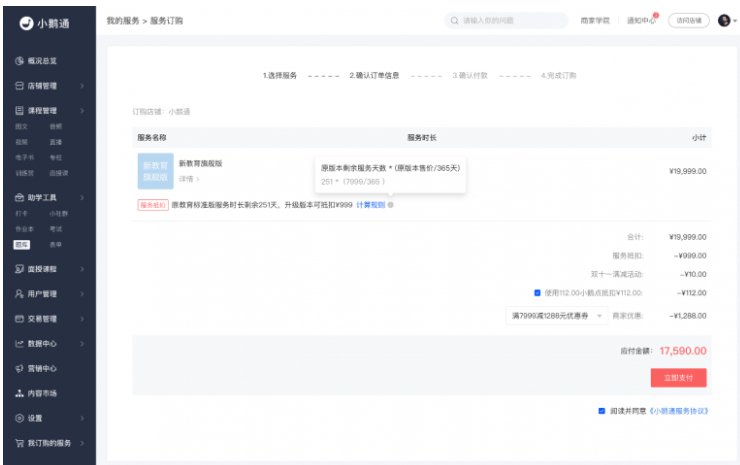Click the info icon next to 计算规则

(x=390, y=205)
